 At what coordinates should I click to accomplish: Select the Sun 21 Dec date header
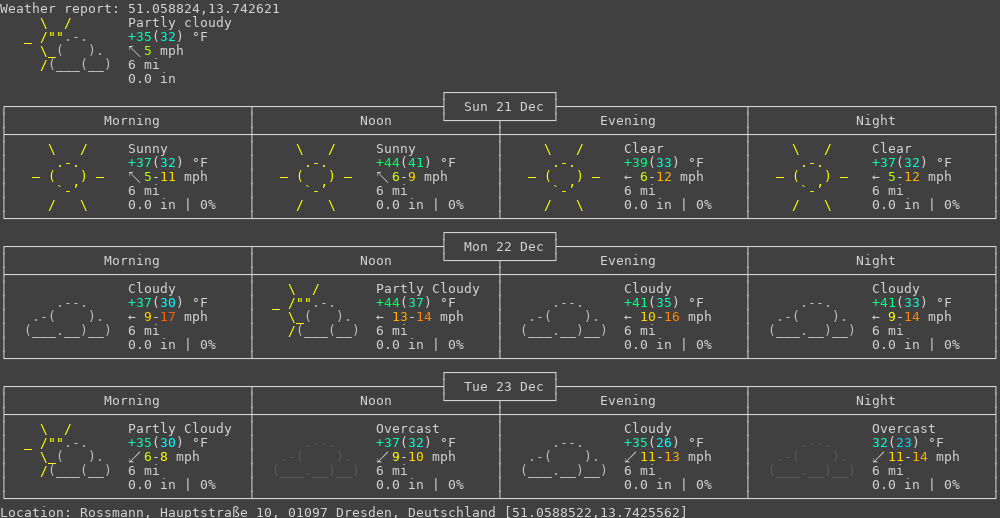(x=500, y=107)
